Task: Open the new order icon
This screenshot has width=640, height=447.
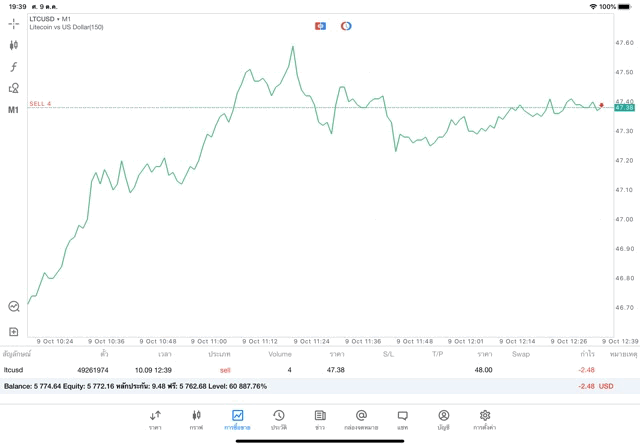Action: coord(13,332)
